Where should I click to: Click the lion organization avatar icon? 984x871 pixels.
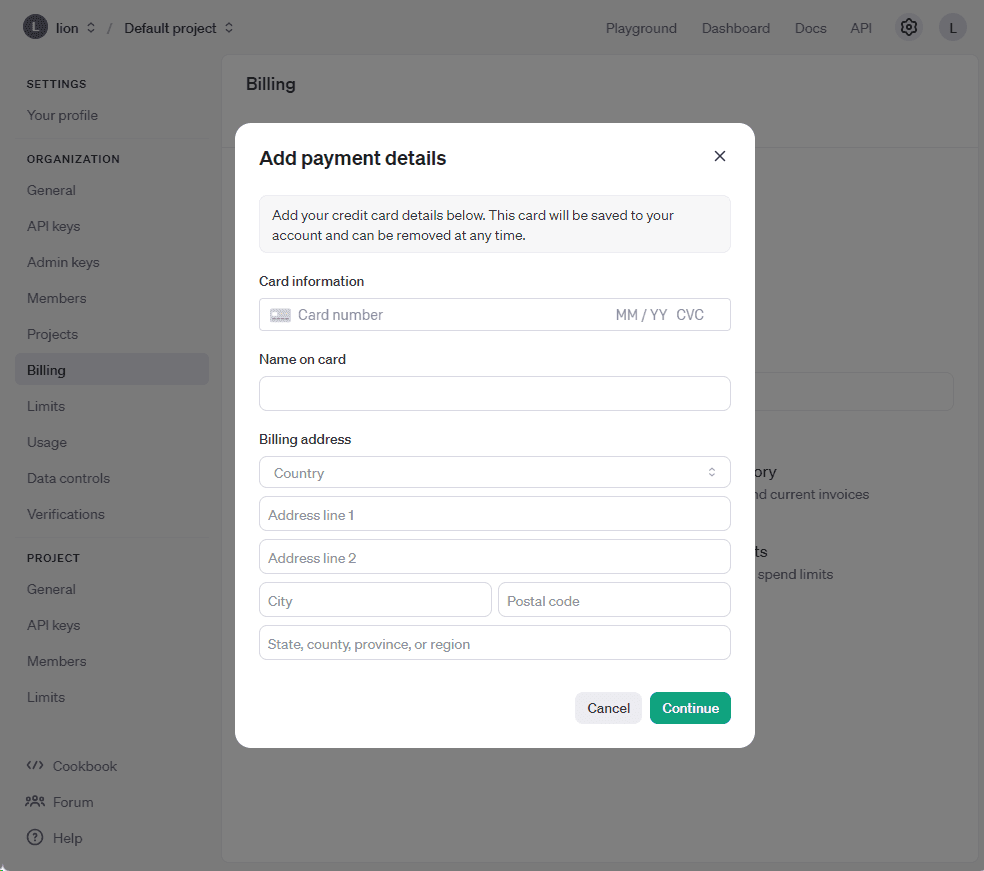coord(35,28)
